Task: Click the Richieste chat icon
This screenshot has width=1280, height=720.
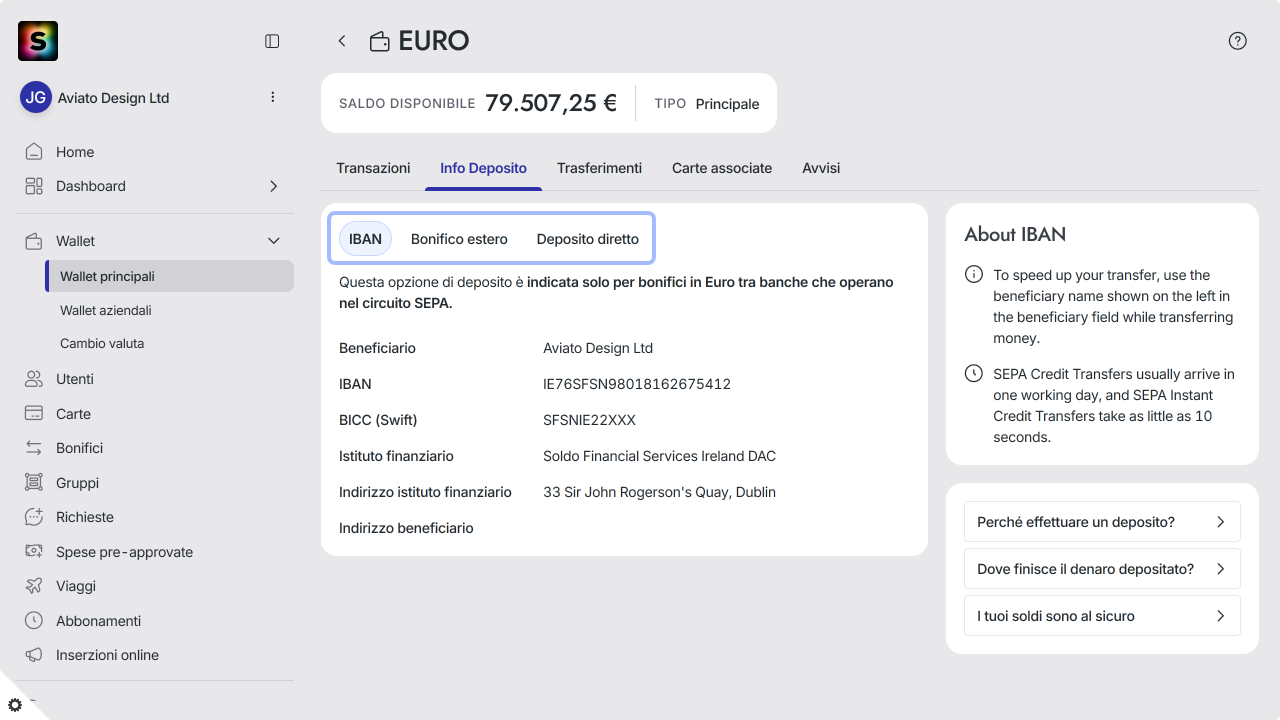Action: tap(34, 517)
